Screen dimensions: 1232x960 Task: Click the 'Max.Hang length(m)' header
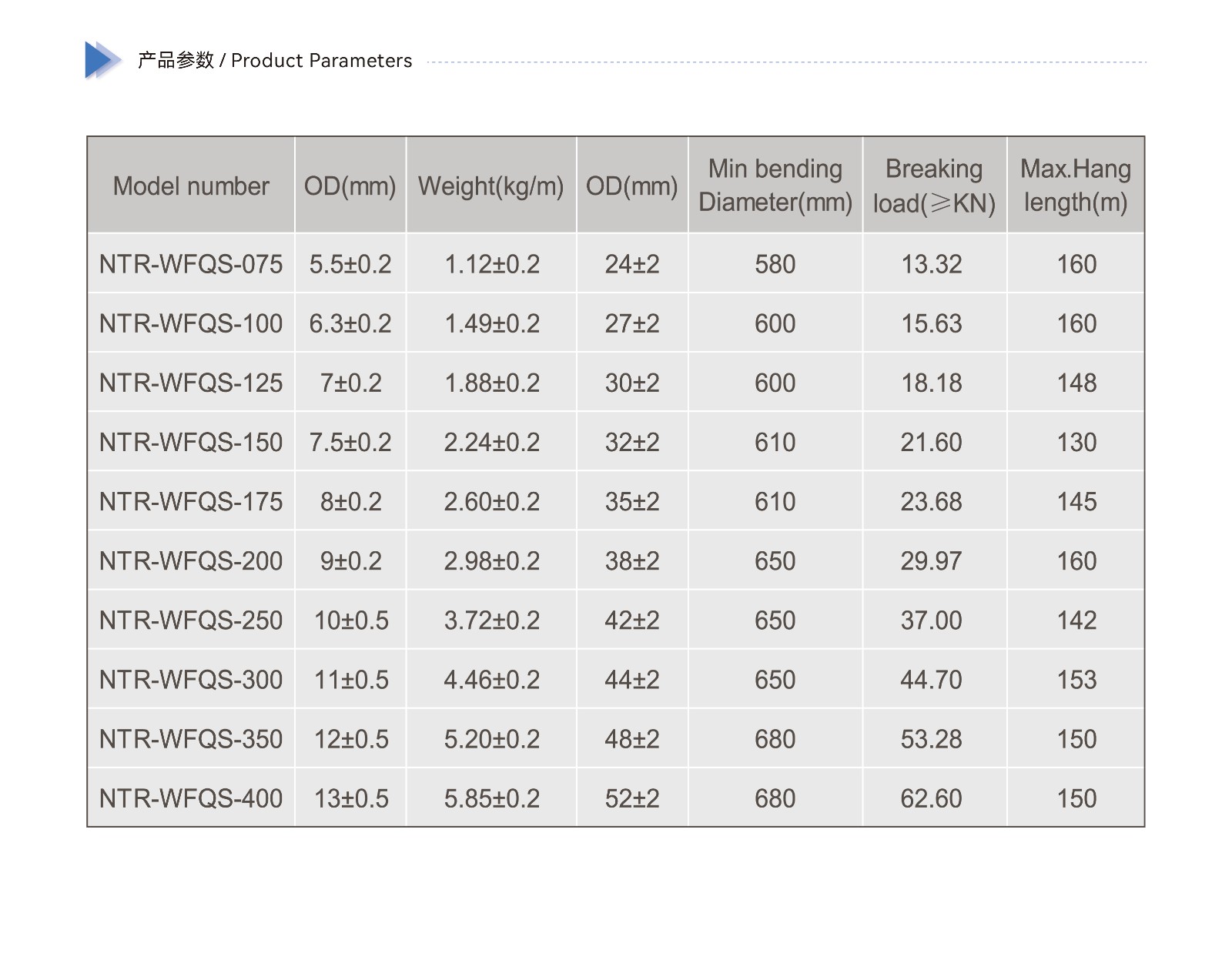[x=1076, y=186]
